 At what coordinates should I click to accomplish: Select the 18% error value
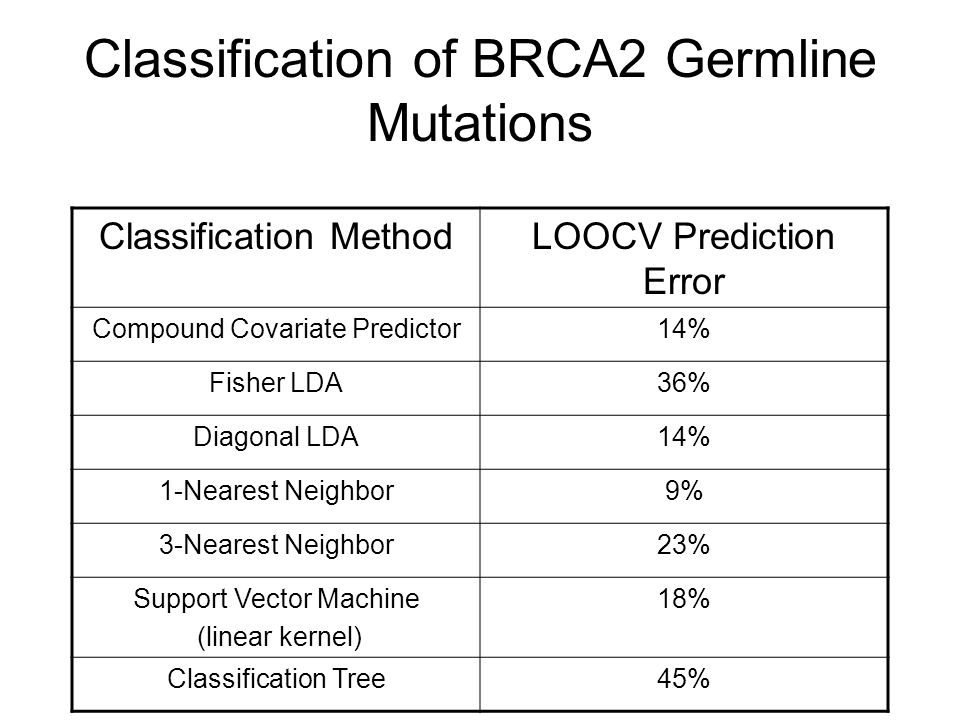[683, 599]
